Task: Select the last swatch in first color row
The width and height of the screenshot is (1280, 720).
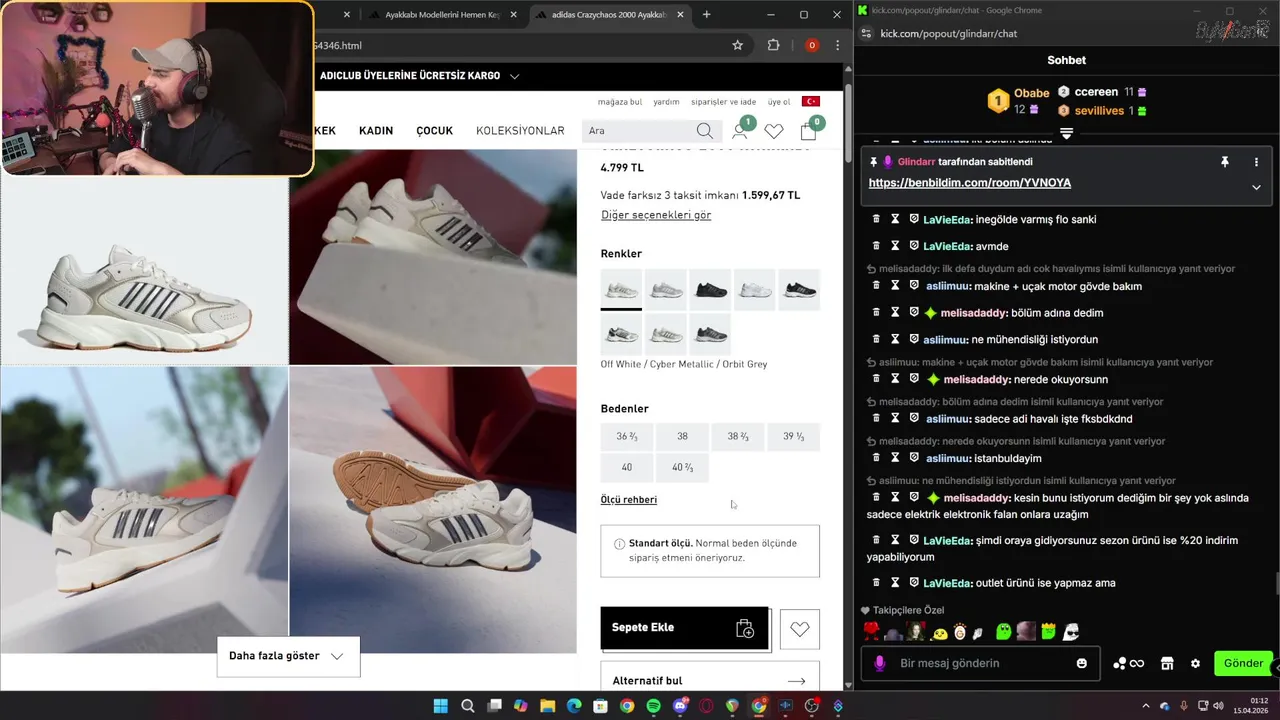Action: tap(799, 290)
